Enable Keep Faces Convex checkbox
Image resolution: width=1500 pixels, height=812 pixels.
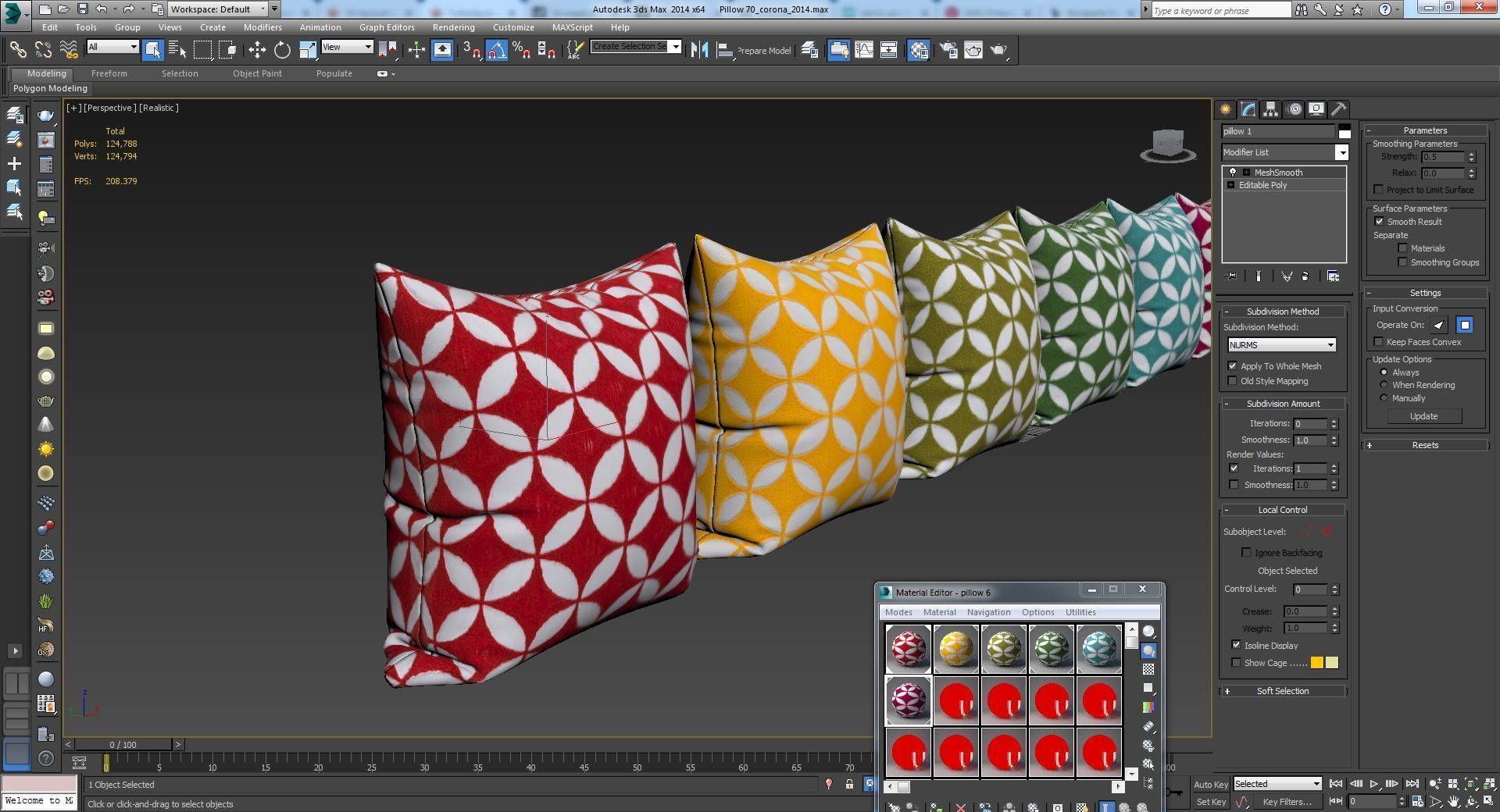(x=1379, y=342)
